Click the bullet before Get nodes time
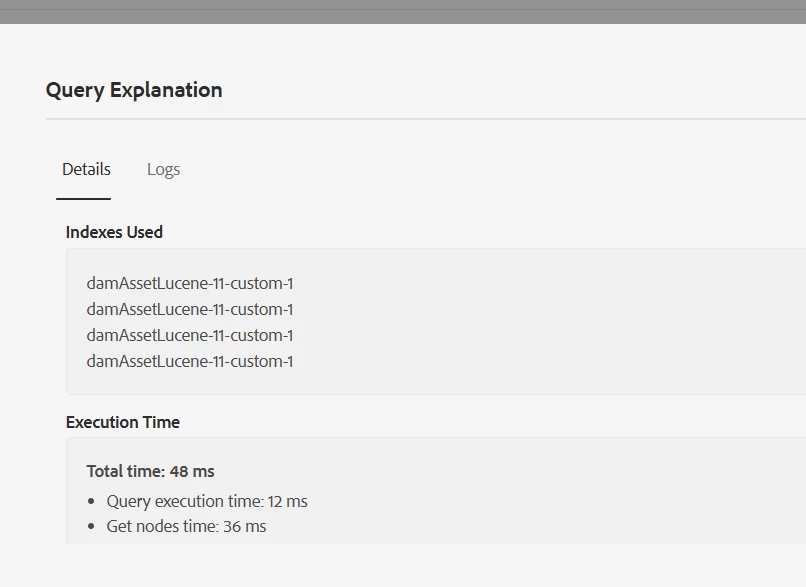 pos(92,527)
